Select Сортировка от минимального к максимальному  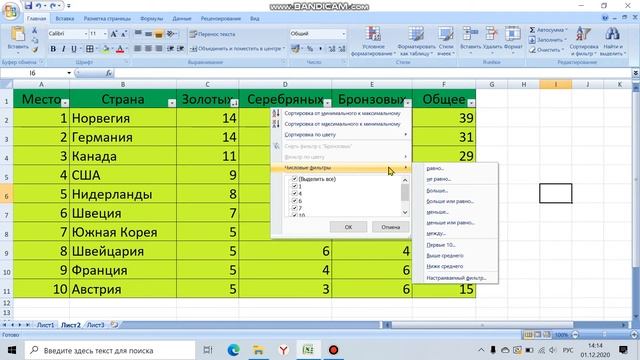342,113
